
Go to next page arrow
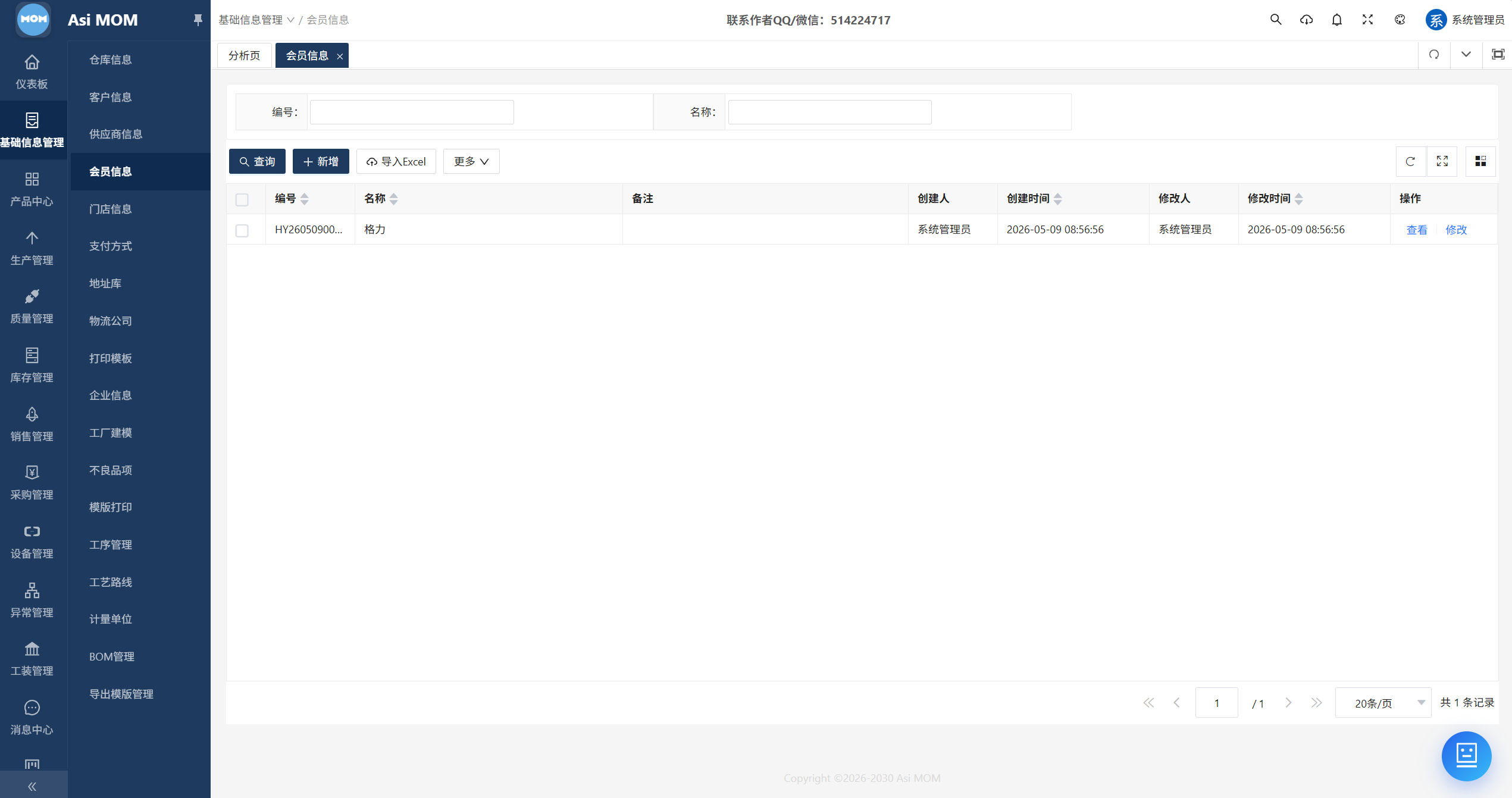tap(1288, 703)
